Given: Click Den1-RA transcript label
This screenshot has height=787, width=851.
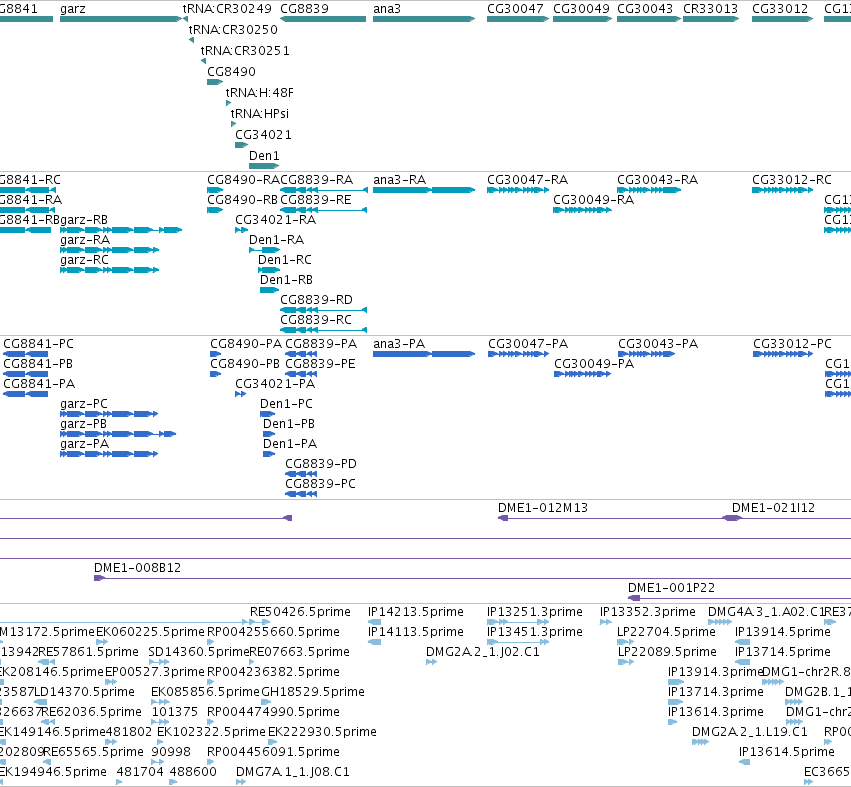Looking at the screenshot, I should click(x=276, y=240).
